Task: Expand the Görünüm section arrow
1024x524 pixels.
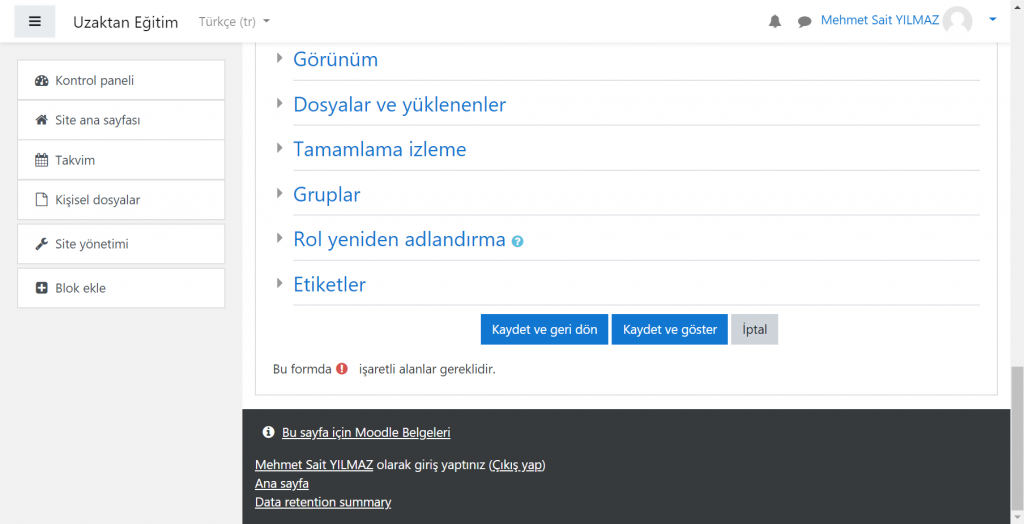Action: [280, 57]
